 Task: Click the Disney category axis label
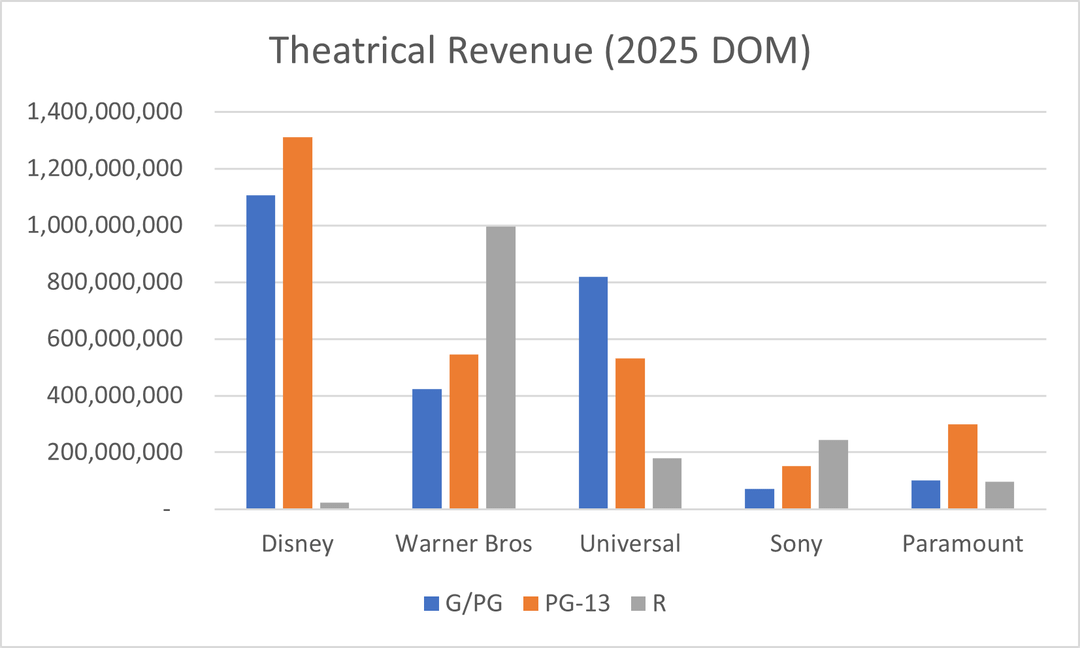click(x=297, y=544)
